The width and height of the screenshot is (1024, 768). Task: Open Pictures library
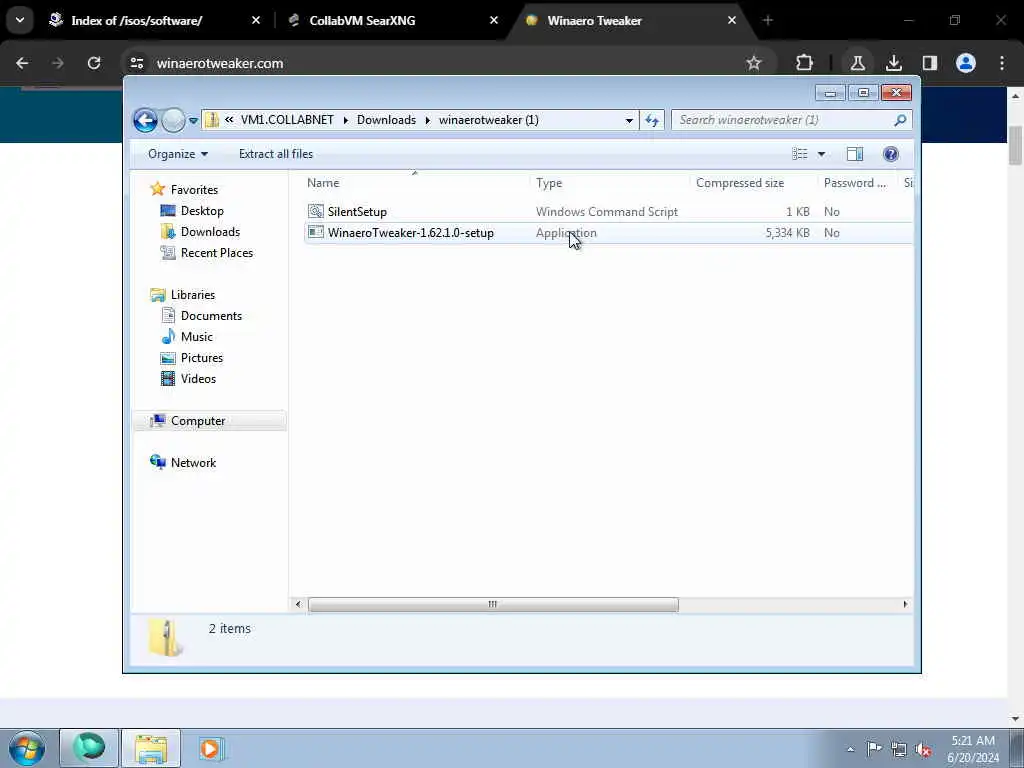201,357
